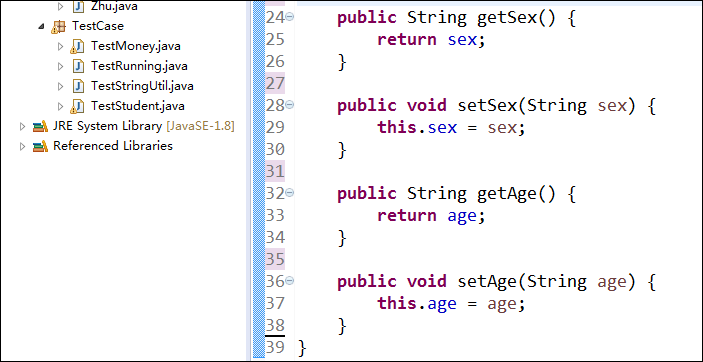Click the TestStringUtil.java file icon
This screenshot has height=362, width=703.
(x=78, y=86)
